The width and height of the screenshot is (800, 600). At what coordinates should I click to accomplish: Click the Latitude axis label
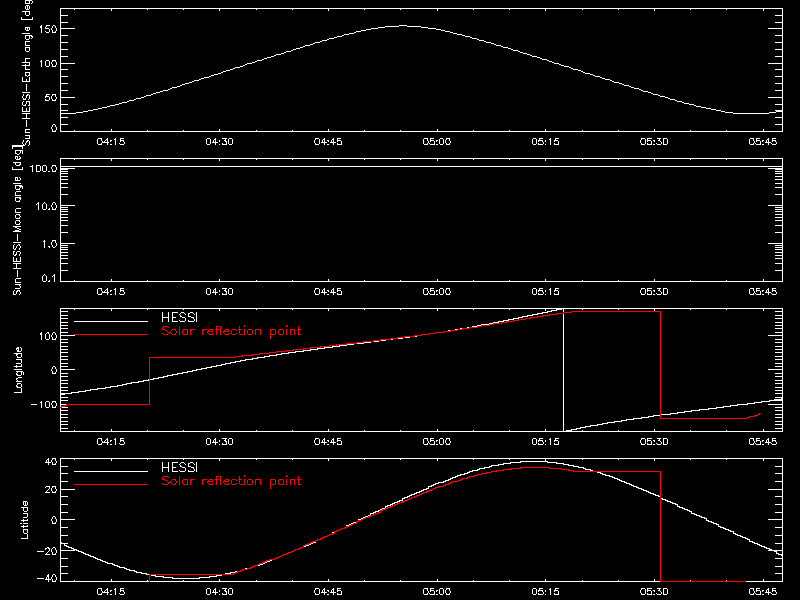click(24, 520)
